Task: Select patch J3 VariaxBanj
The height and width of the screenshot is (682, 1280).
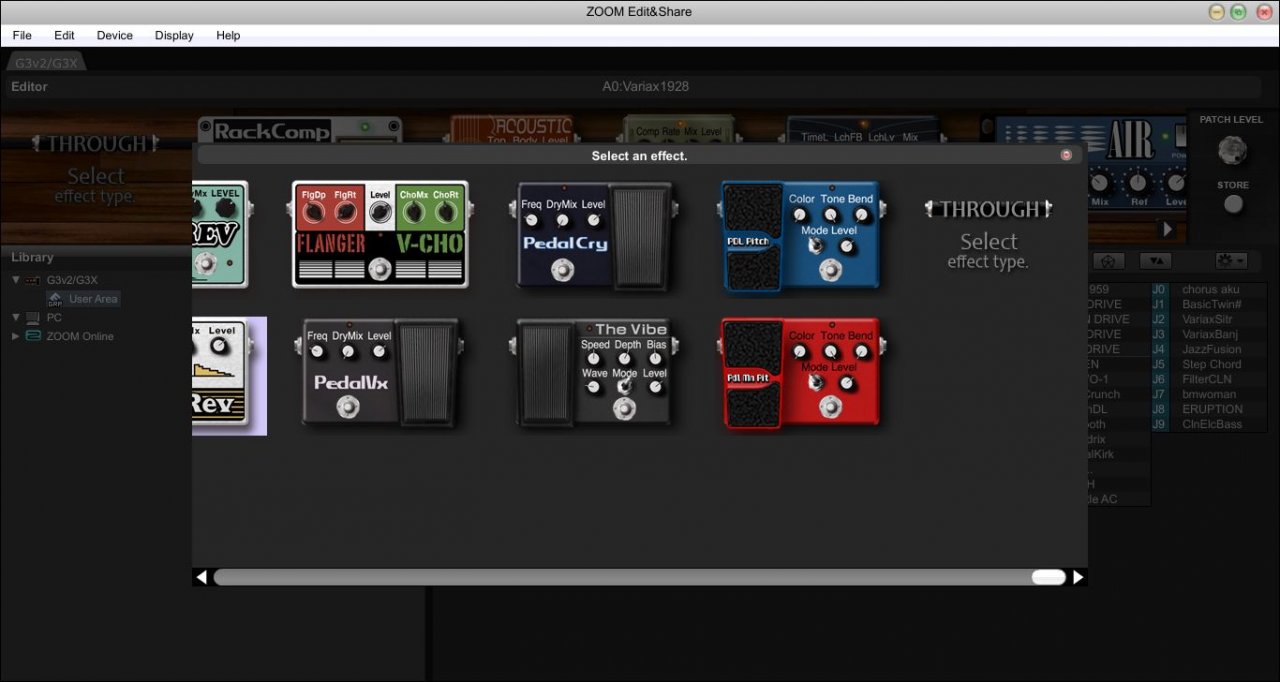Action: 1209,334
